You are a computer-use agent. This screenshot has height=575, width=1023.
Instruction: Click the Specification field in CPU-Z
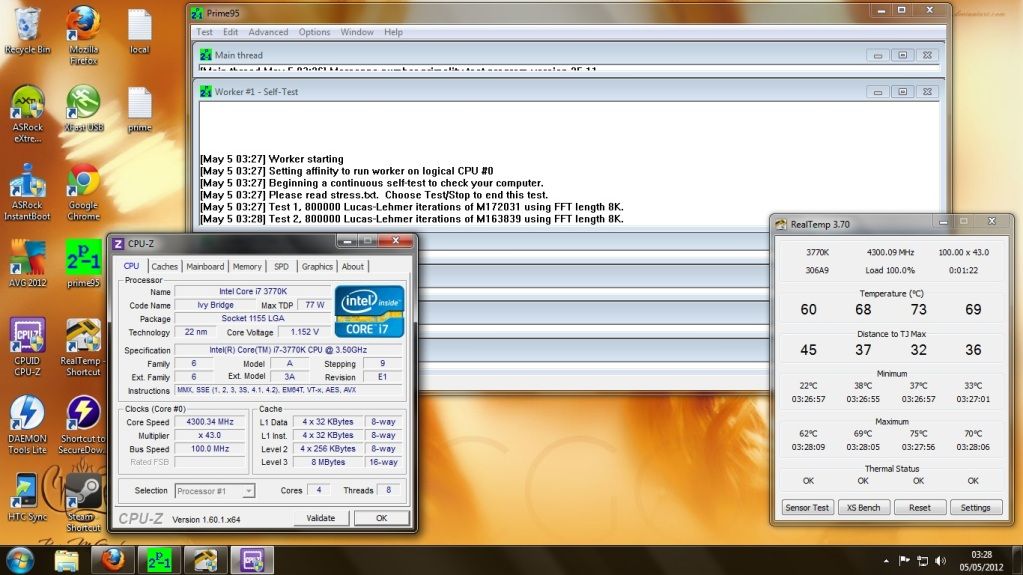(x=288, y=350)
